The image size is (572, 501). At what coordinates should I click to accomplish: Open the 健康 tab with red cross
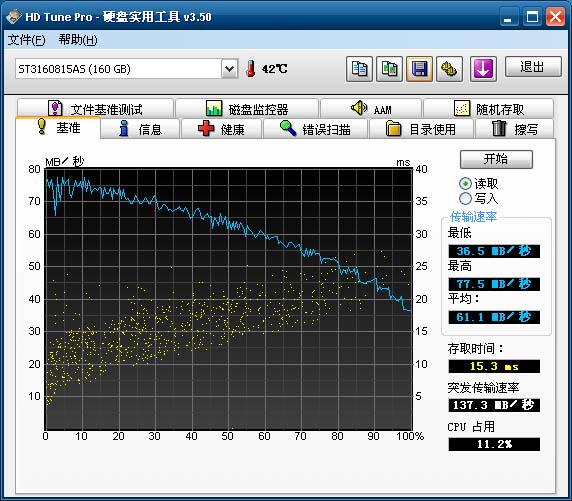coord(221,129)
